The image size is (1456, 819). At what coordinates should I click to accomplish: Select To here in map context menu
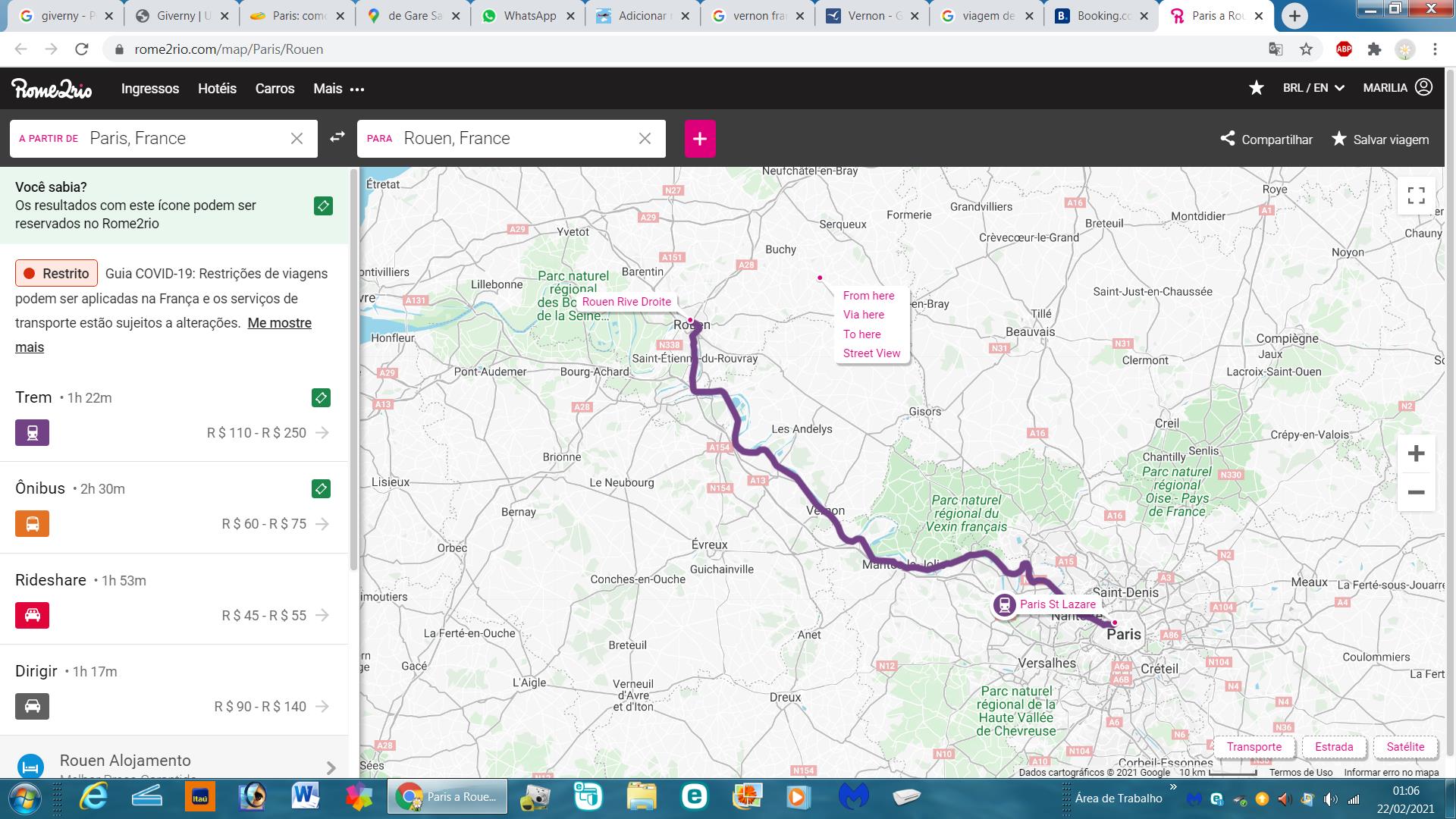pyautogui.click(x=862, y=334)
